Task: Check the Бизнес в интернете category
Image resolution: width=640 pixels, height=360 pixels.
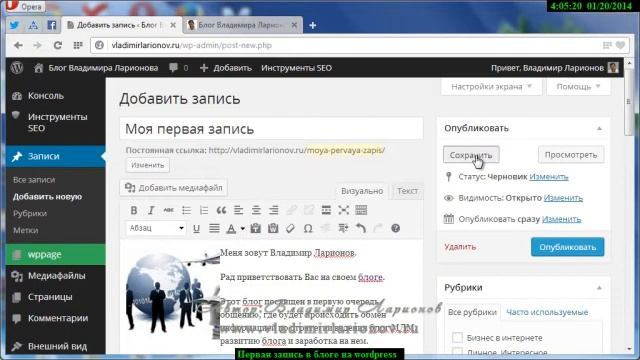Action: [x=457, y=338]
